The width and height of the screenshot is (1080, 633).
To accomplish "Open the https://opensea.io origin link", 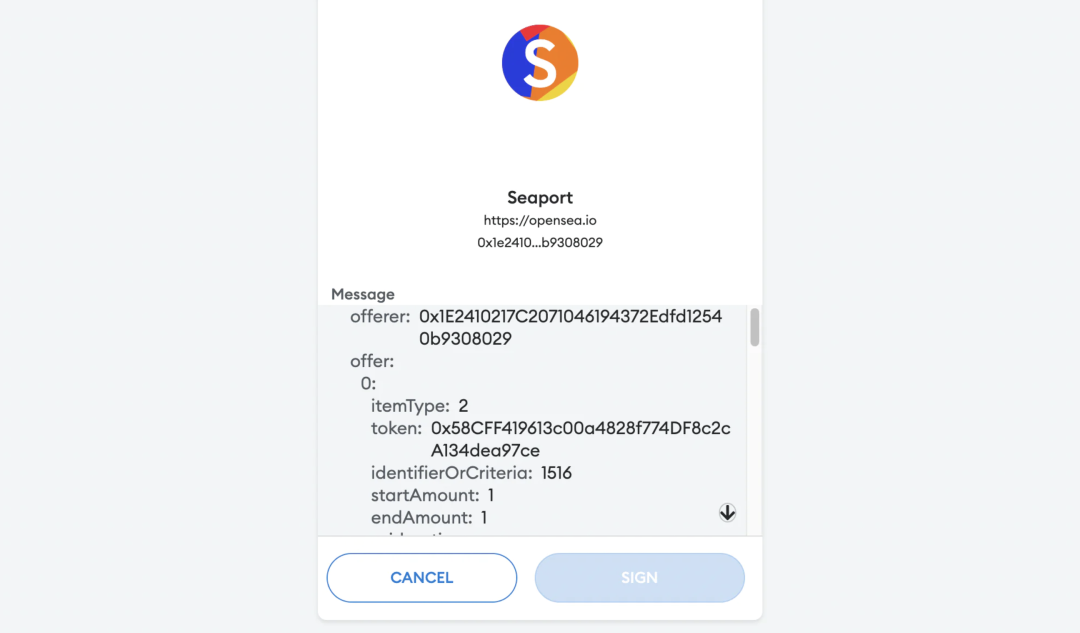I will [540, 220].
